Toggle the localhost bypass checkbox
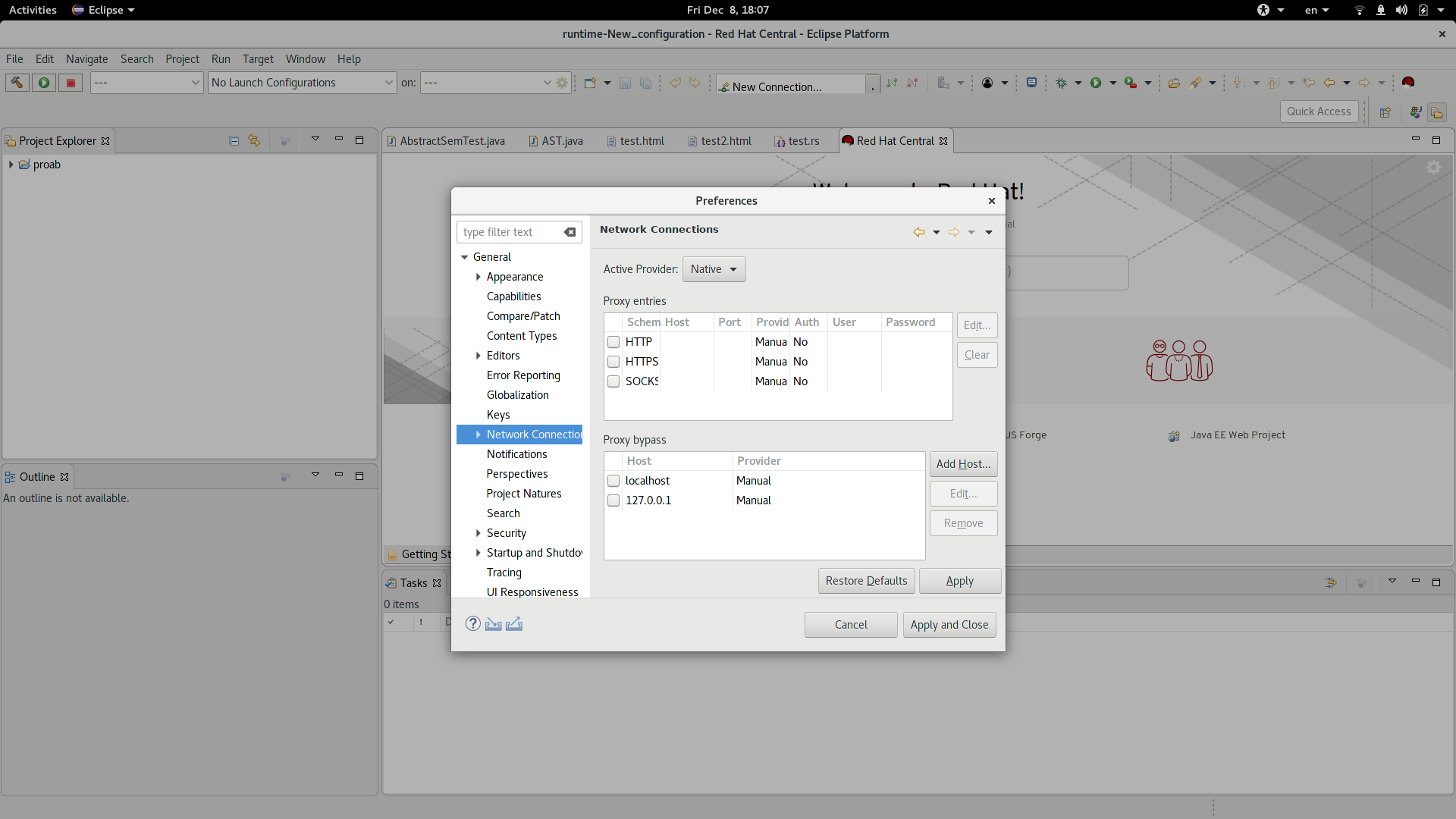This screenshot has width=1456, height=819. pyautogui.click(x=613, y=481)
